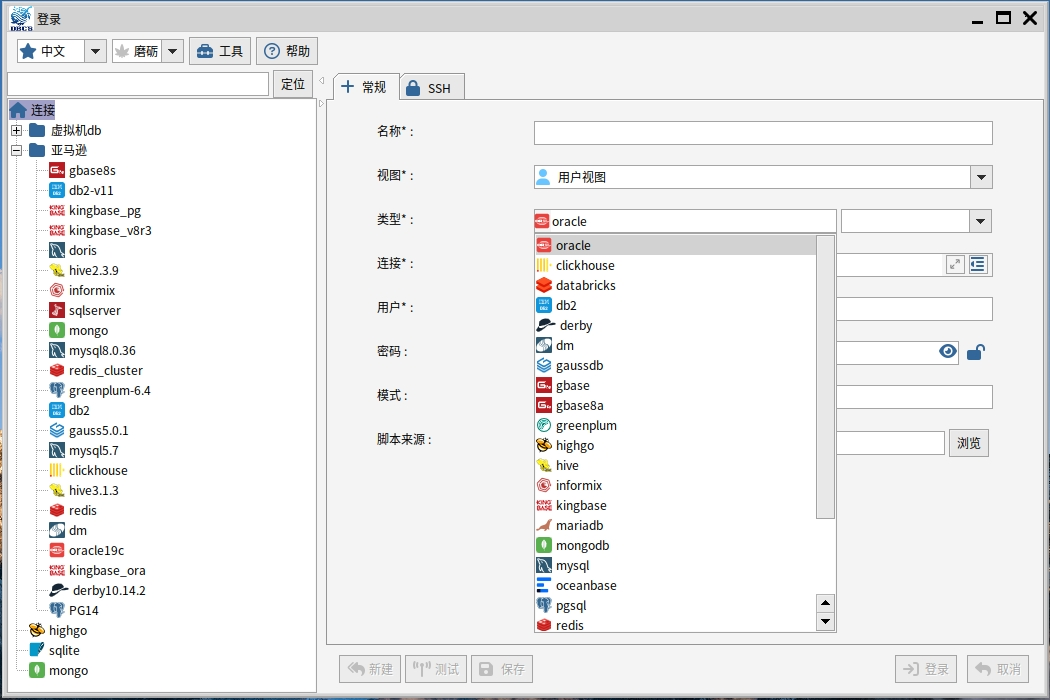Select greenplum-6.4 connection
Image resolution: width=1050 pixels, height=700 pixels.
click(x=100, y=391)
